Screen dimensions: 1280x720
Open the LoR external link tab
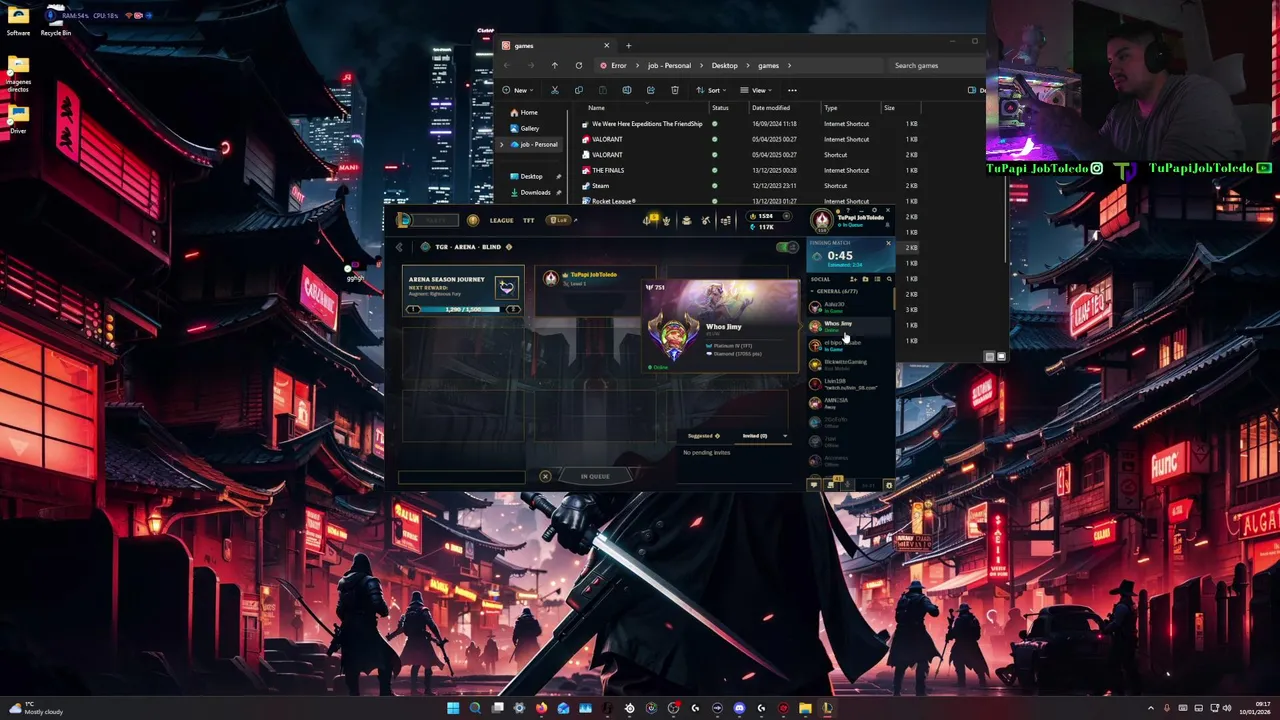(x=560, y=220)
